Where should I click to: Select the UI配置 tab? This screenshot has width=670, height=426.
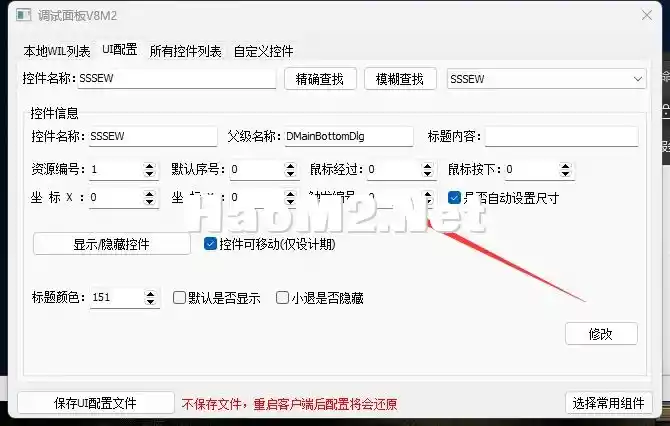tap(120, 50)
